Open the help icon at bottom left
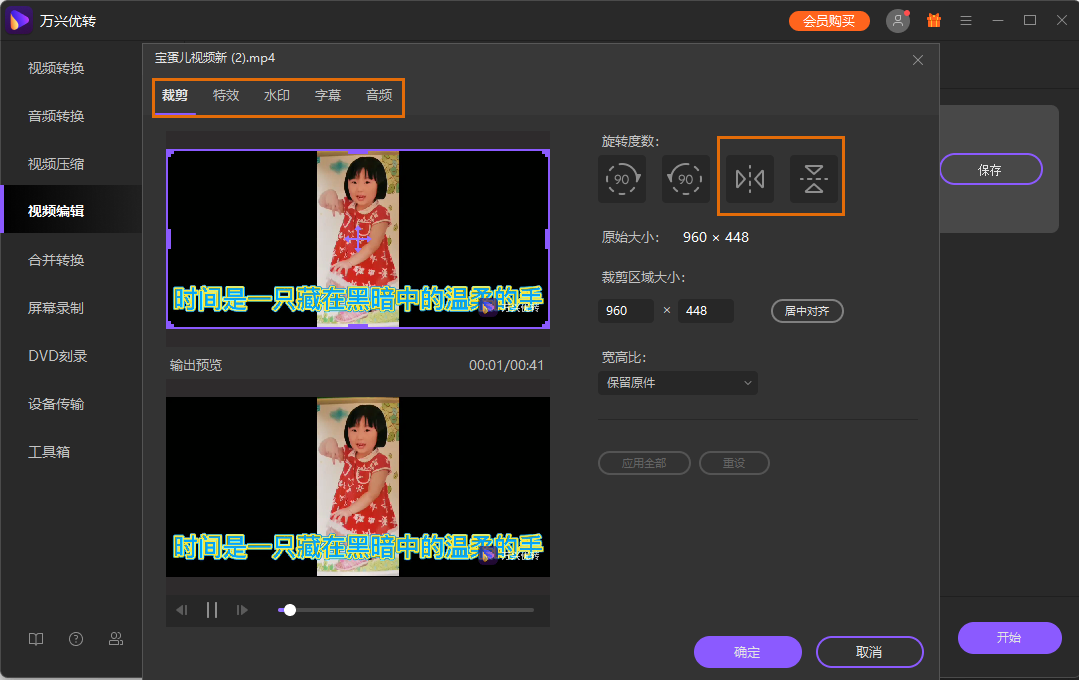The height and width of the screenshot is (680, 1079). [x=75, y=638]
